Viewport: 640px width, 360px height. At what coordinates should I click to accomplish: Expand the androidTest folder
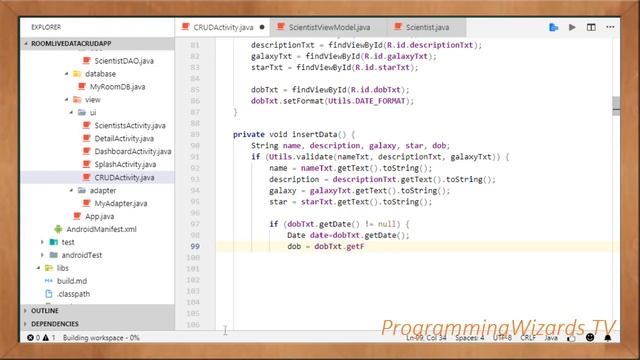tap(42, 255)
